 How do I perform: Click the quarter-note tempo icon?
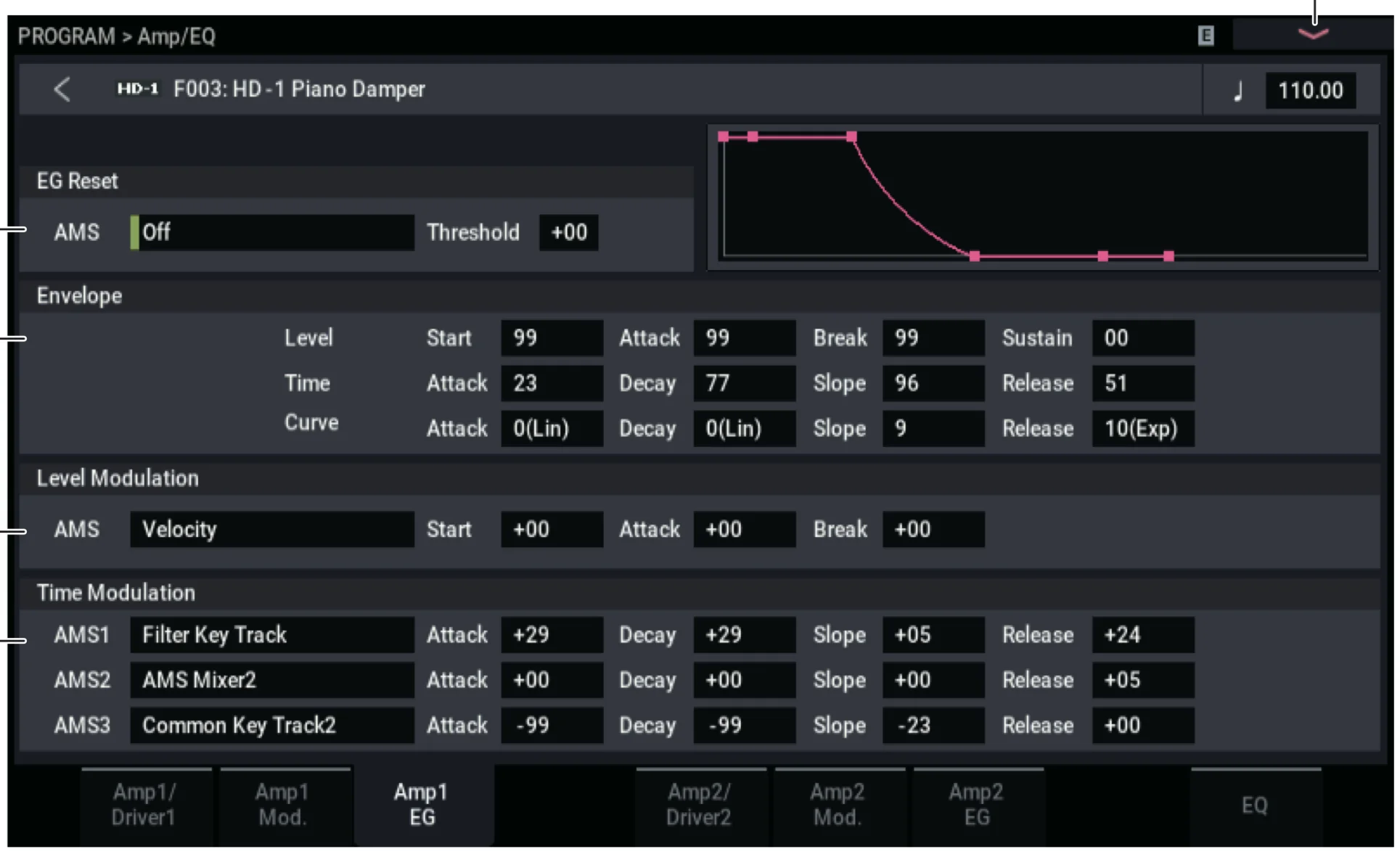1238,91
